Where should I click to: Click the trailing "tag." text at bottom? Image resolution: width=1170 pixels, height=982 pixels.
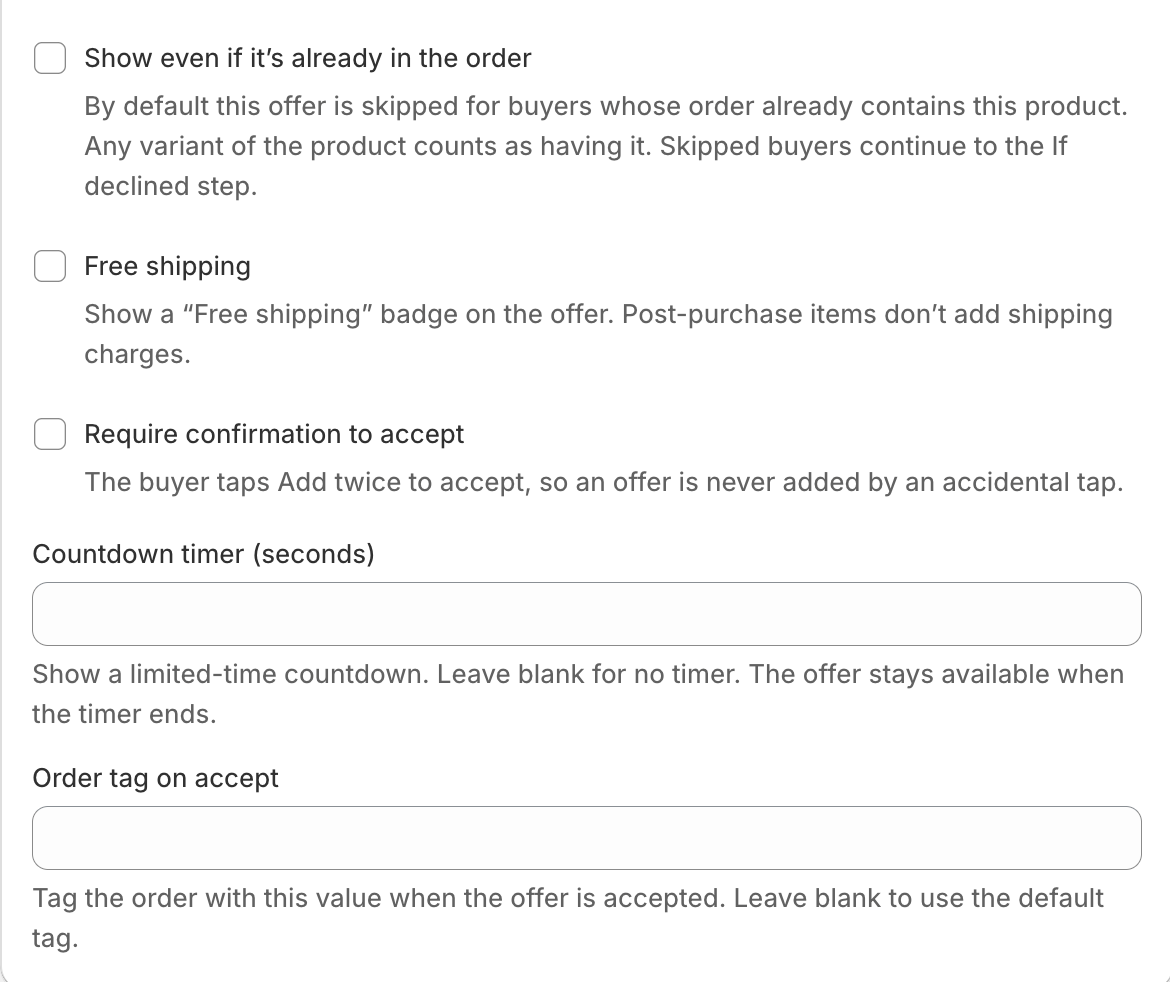pos(55,938)
